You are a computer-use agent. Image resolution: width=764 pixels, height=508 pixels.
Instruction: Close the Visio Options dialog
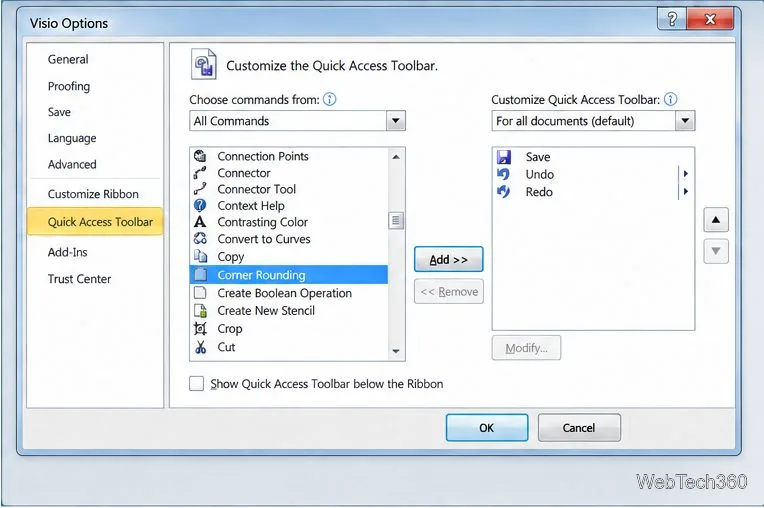point(710,19)
